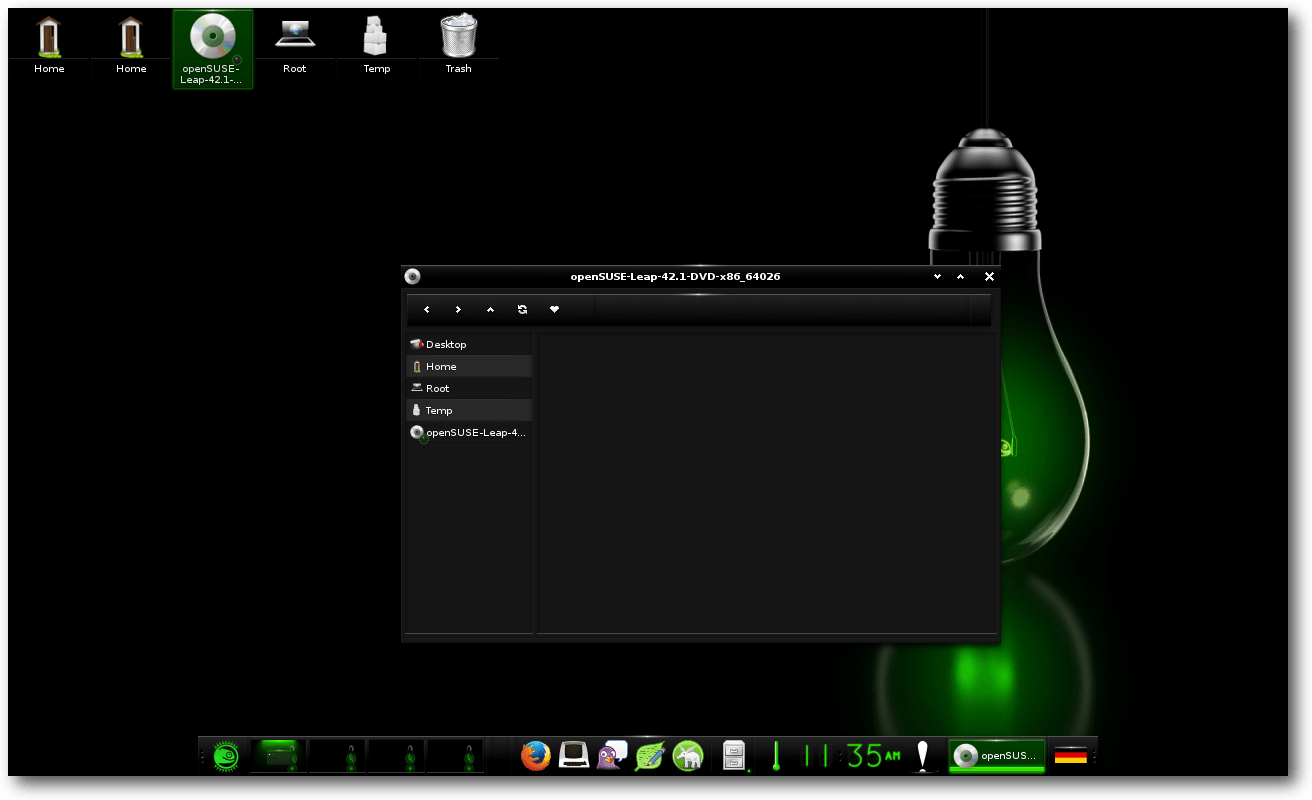
Task: Select Root in the file manager sidebar
Action: pos(469,388)
